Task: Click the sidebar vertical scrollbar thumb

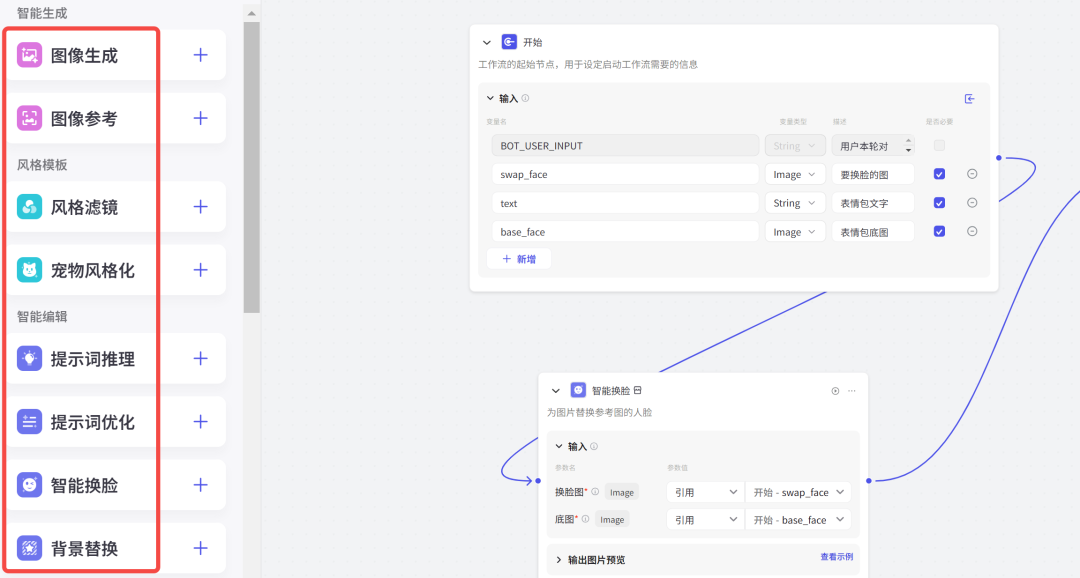Action: (251, 167)
